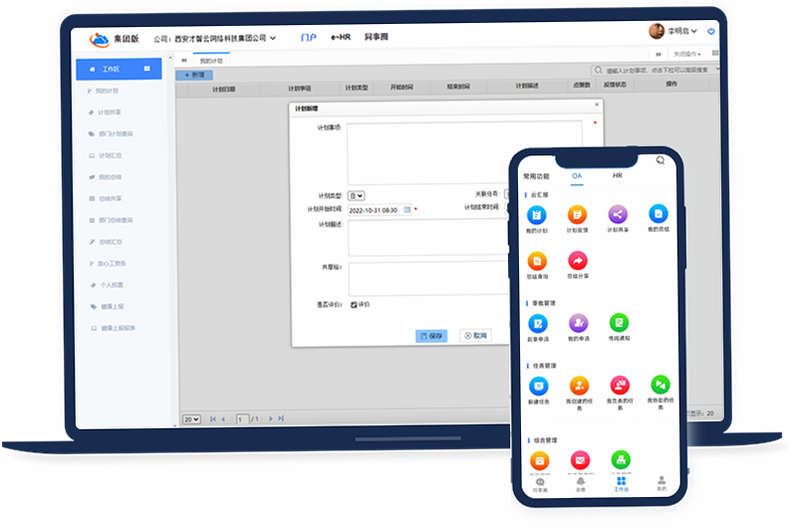
Task: Tap 我的 in phone bottom navigation
Action: pos(661,484)
